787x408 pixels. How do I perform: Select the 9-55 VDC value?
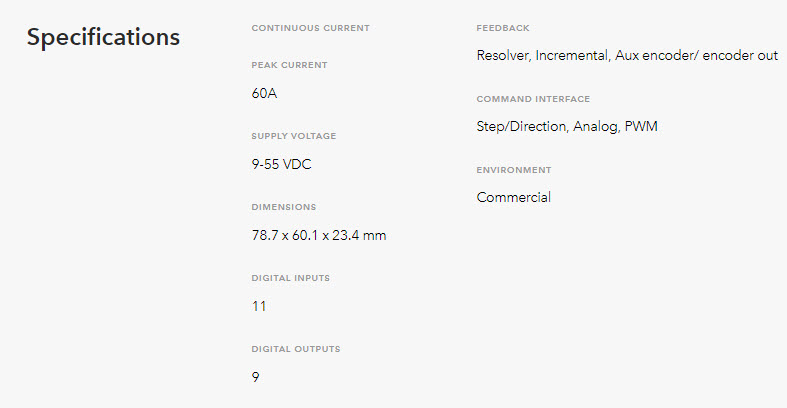(x=282, y=164)
